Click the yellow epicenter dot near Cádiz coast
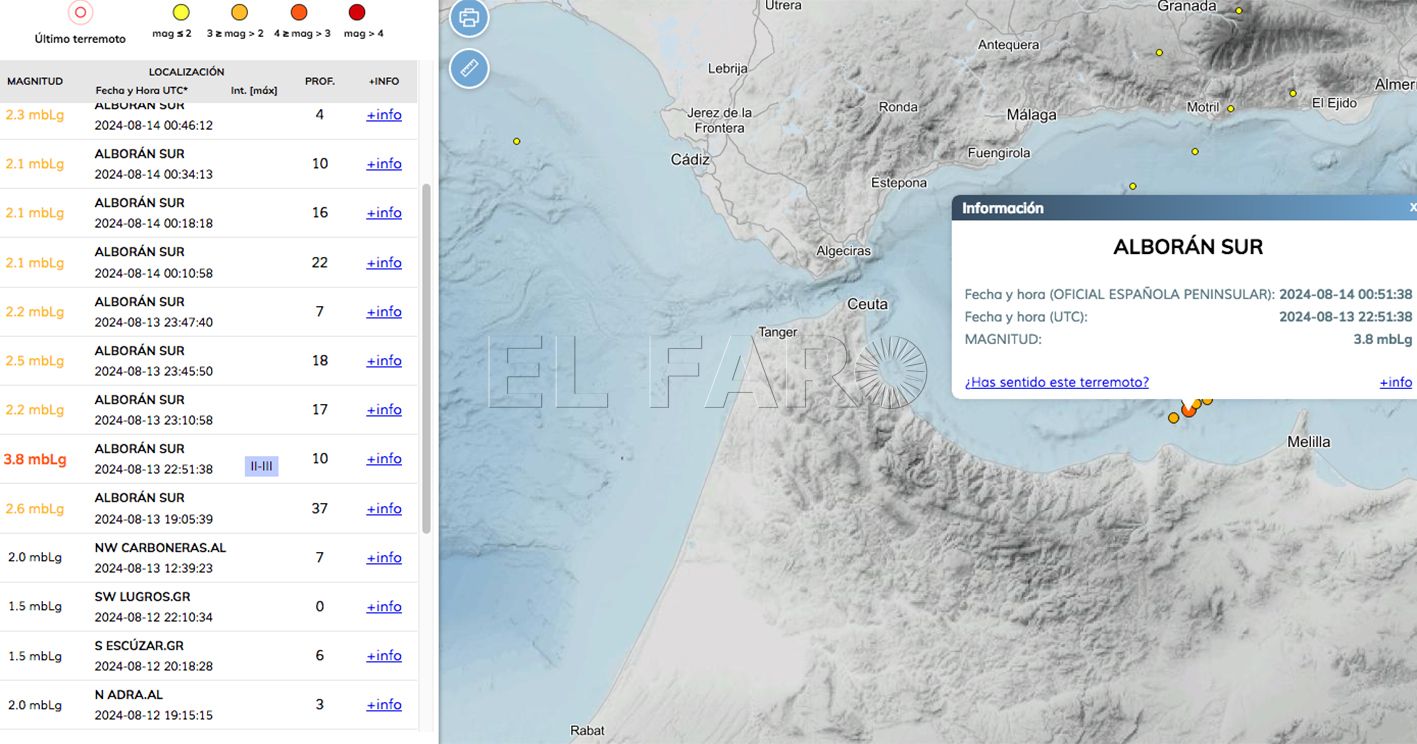This screenshot has width=1417, height=744. click(x=516, y=141)
